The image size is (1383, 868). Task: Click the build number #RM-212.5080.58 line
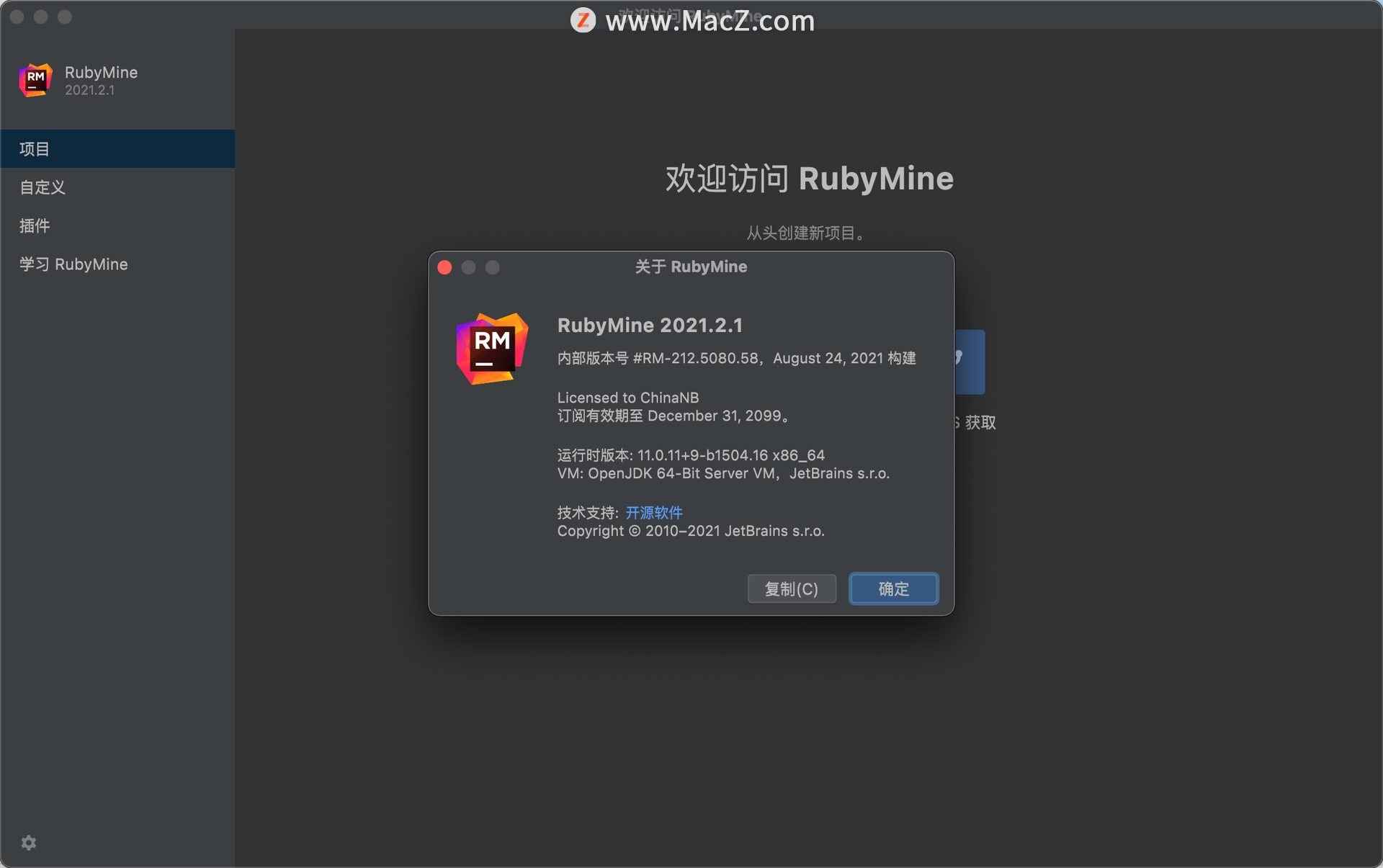pos(737,359)
